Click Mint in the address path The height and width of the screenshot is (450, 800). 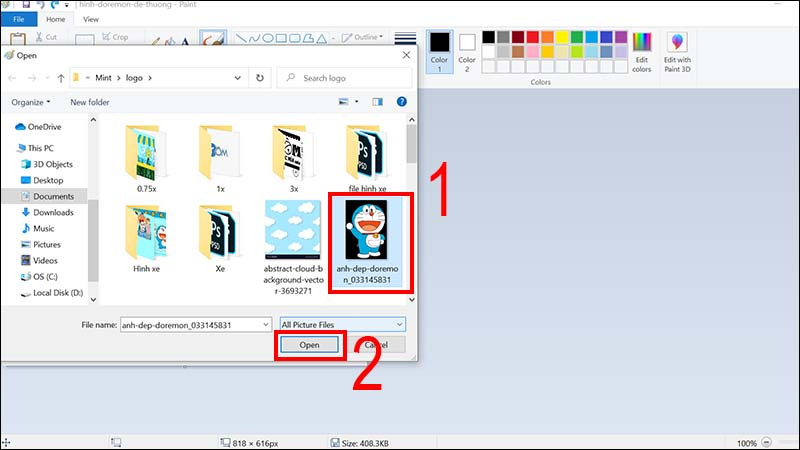coord(103,78)
